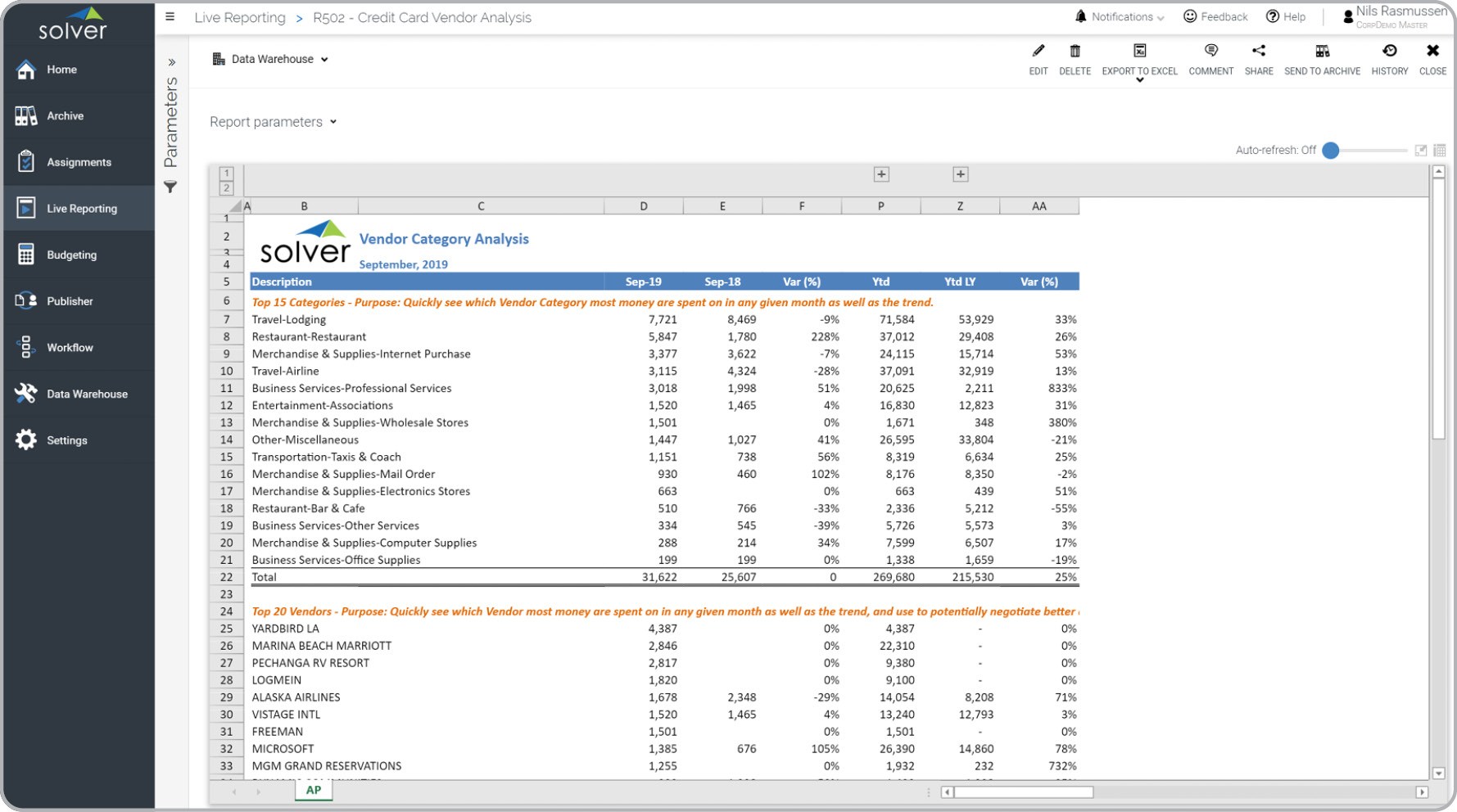Click the horizontal scrollbar thumb
The width and height of the screenshot is (1457, 812).
click(1024, 792)
